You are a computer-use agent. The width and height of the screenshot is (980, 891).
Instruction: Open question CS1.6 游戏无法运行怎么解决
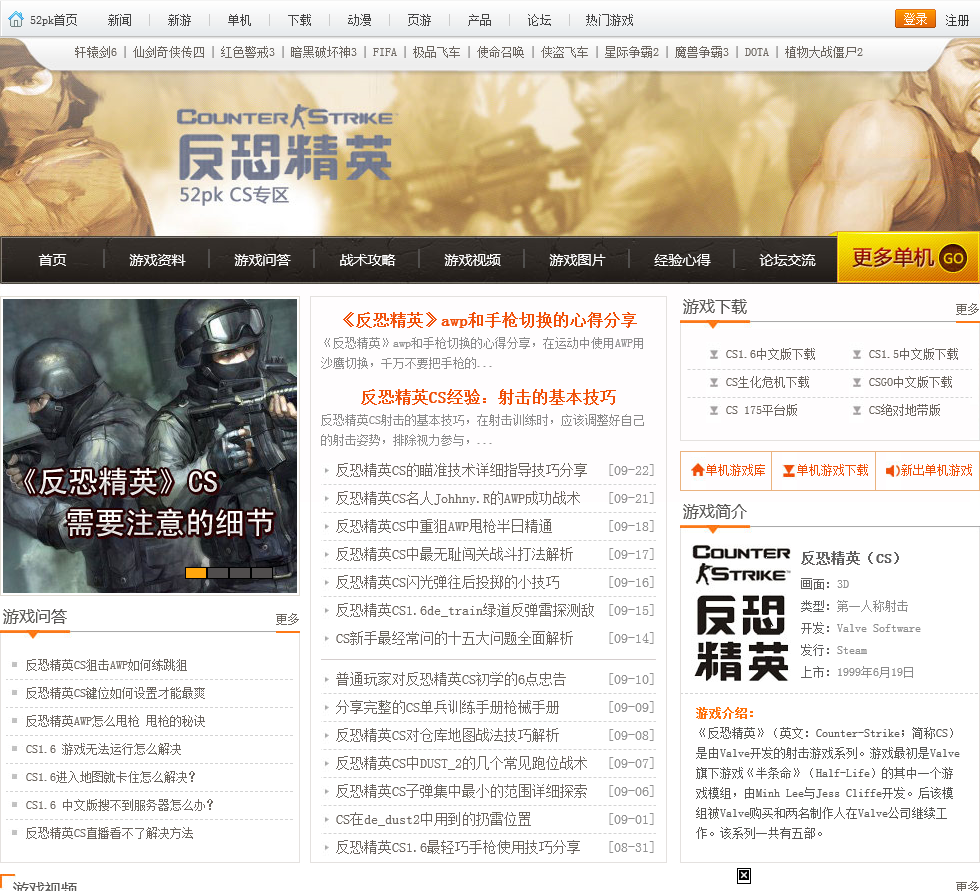104,749
